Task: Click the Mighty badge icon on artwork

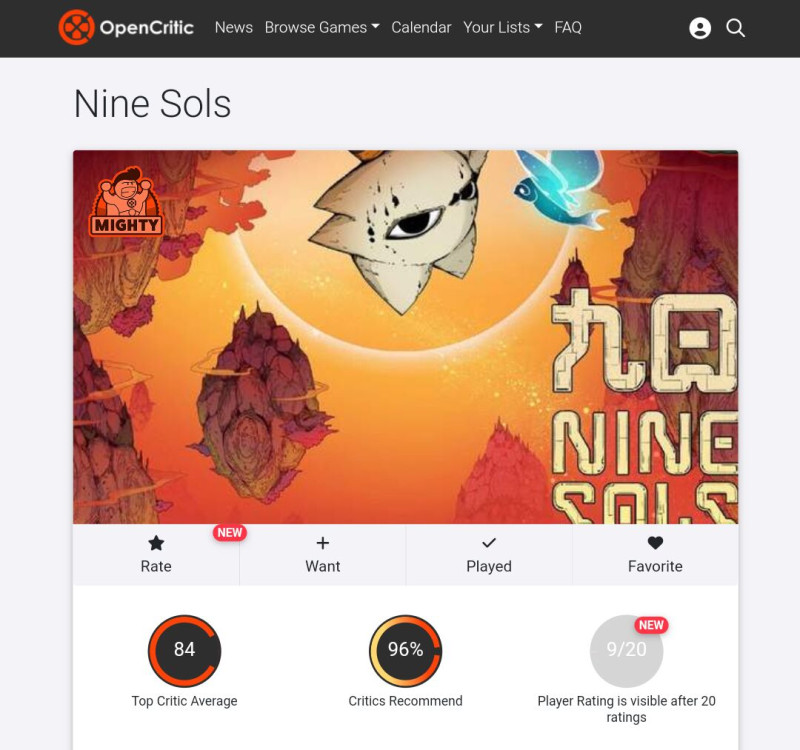Action: click(x=126, y=202)
